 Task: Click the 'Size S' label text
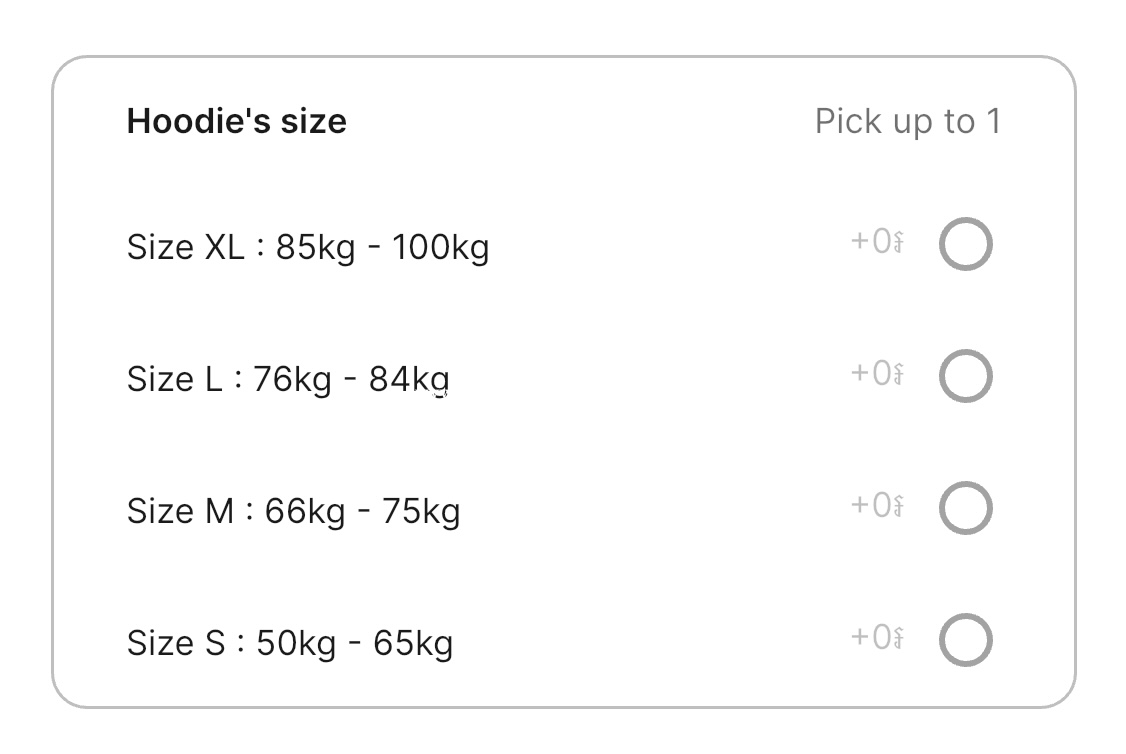tap(176, 643)
